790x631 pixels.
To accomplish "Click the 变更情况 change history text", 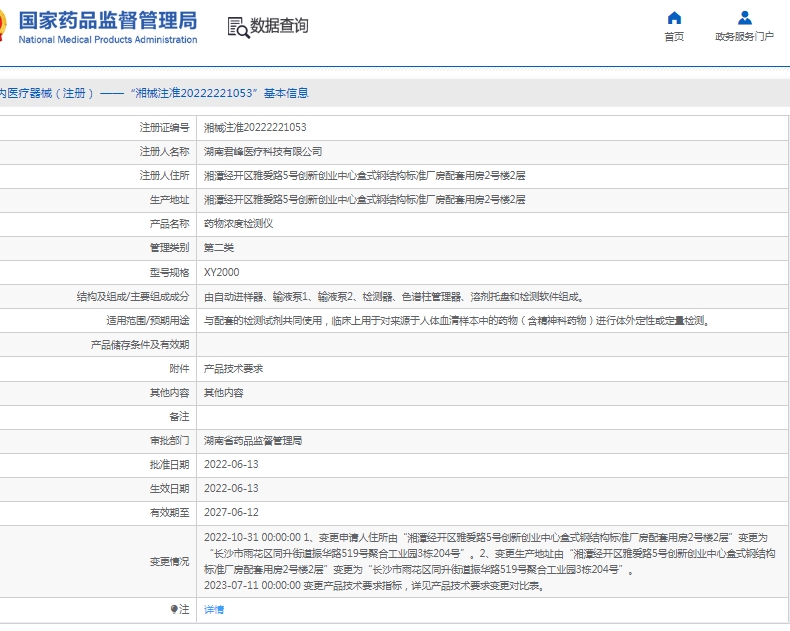I will coord(490,561).
